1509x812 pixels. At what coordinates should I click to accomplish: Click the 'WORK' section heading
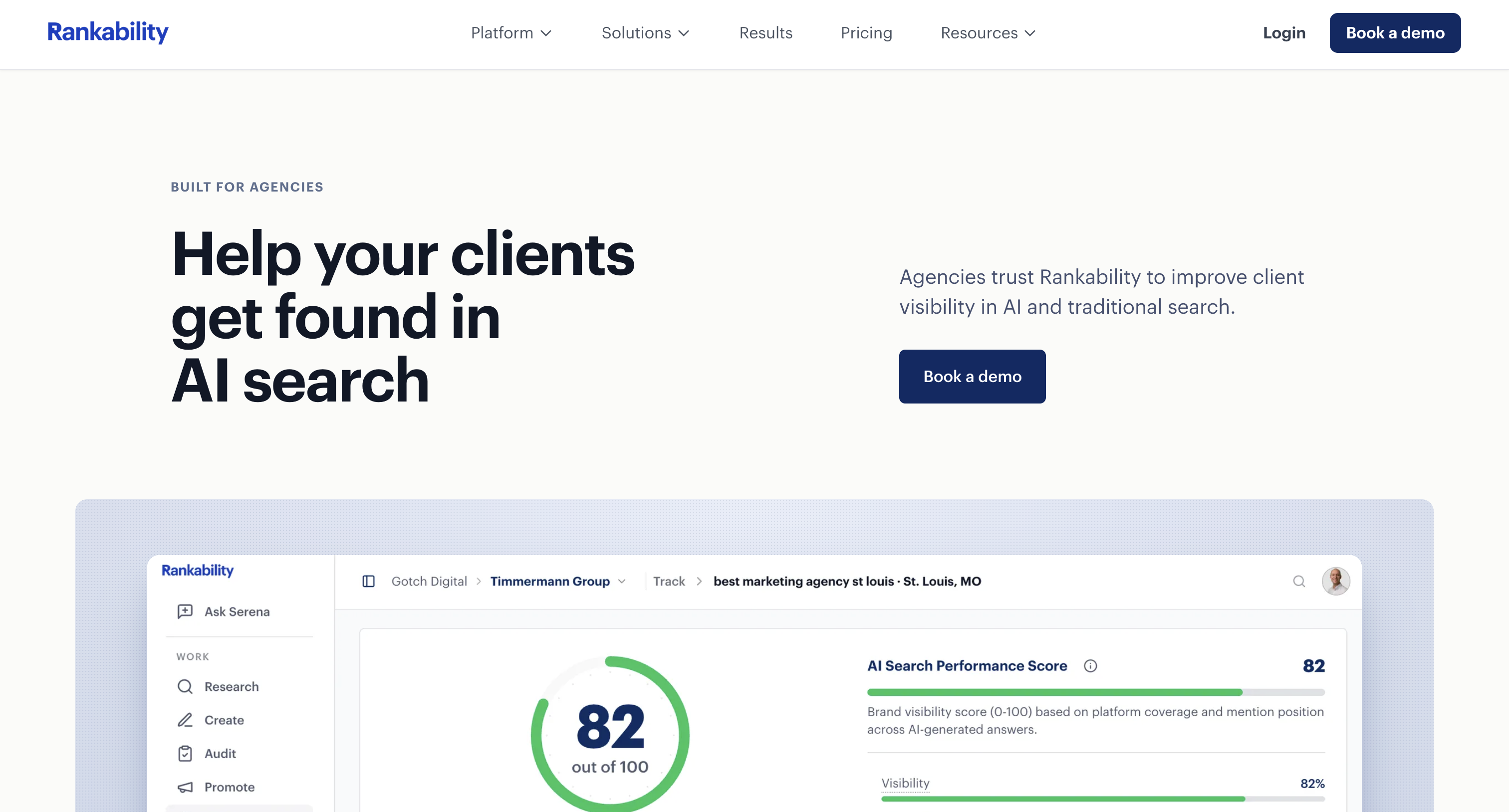click(193, 657)
